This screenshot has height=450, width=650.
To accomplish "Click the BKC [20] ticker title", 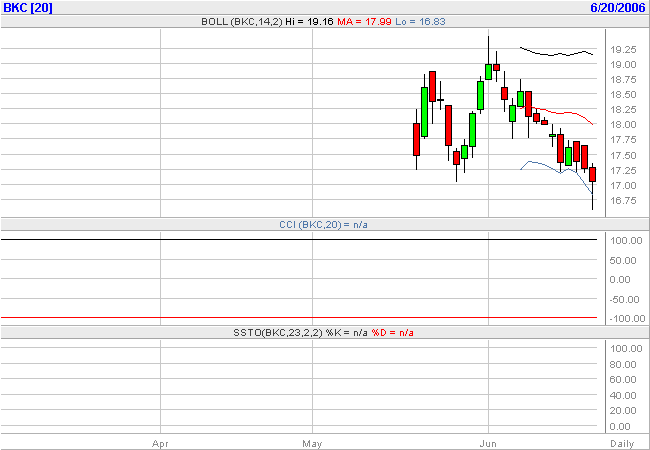I will pos(28,7).
